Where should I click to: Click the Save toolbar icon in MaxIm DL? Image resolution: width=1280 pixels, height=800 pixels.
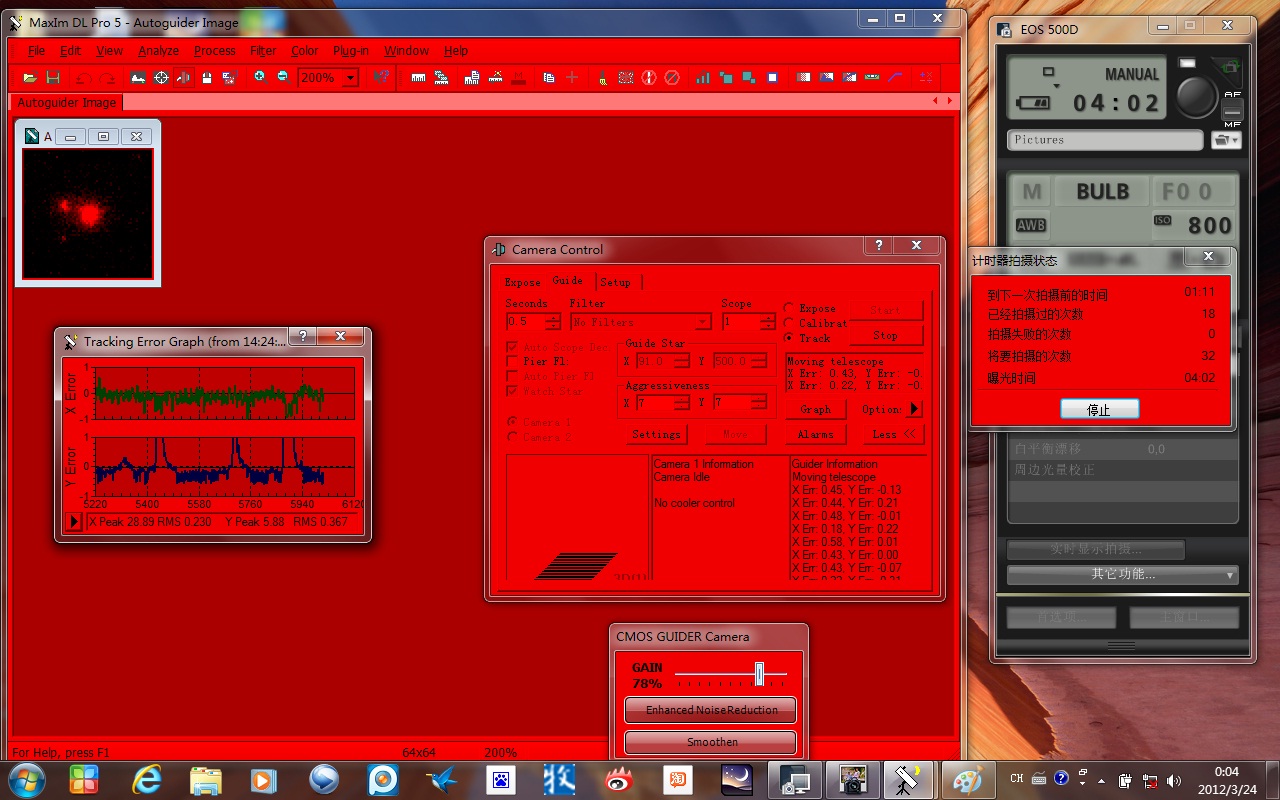click(53, 77)
